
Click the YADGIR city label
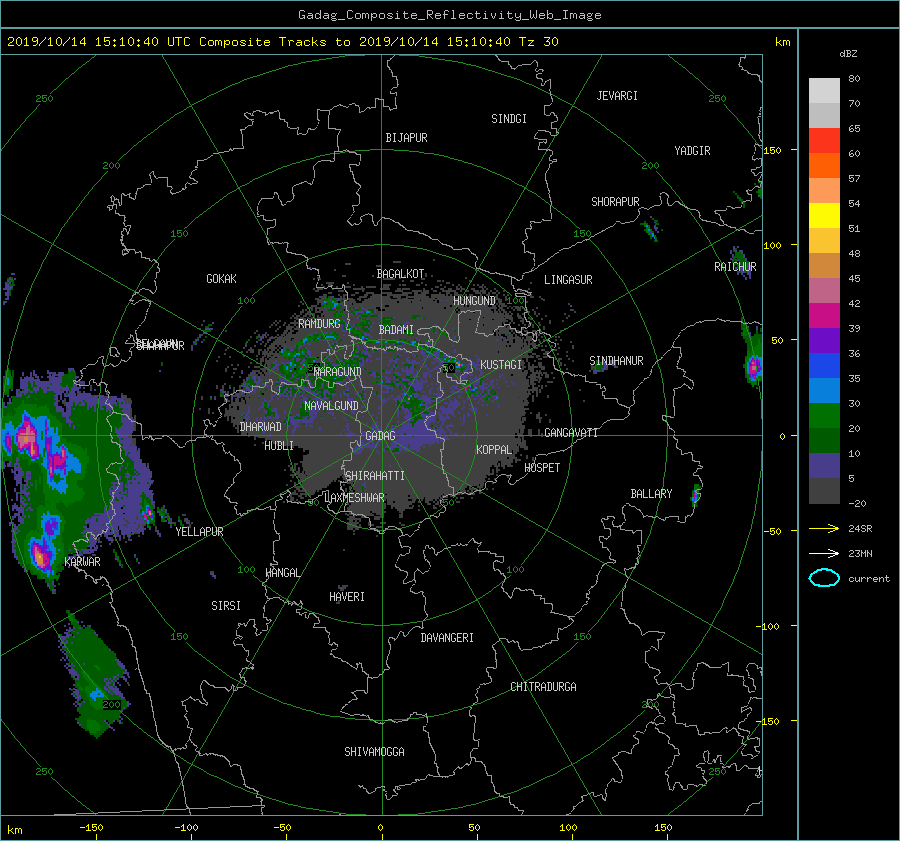(692, 151)
